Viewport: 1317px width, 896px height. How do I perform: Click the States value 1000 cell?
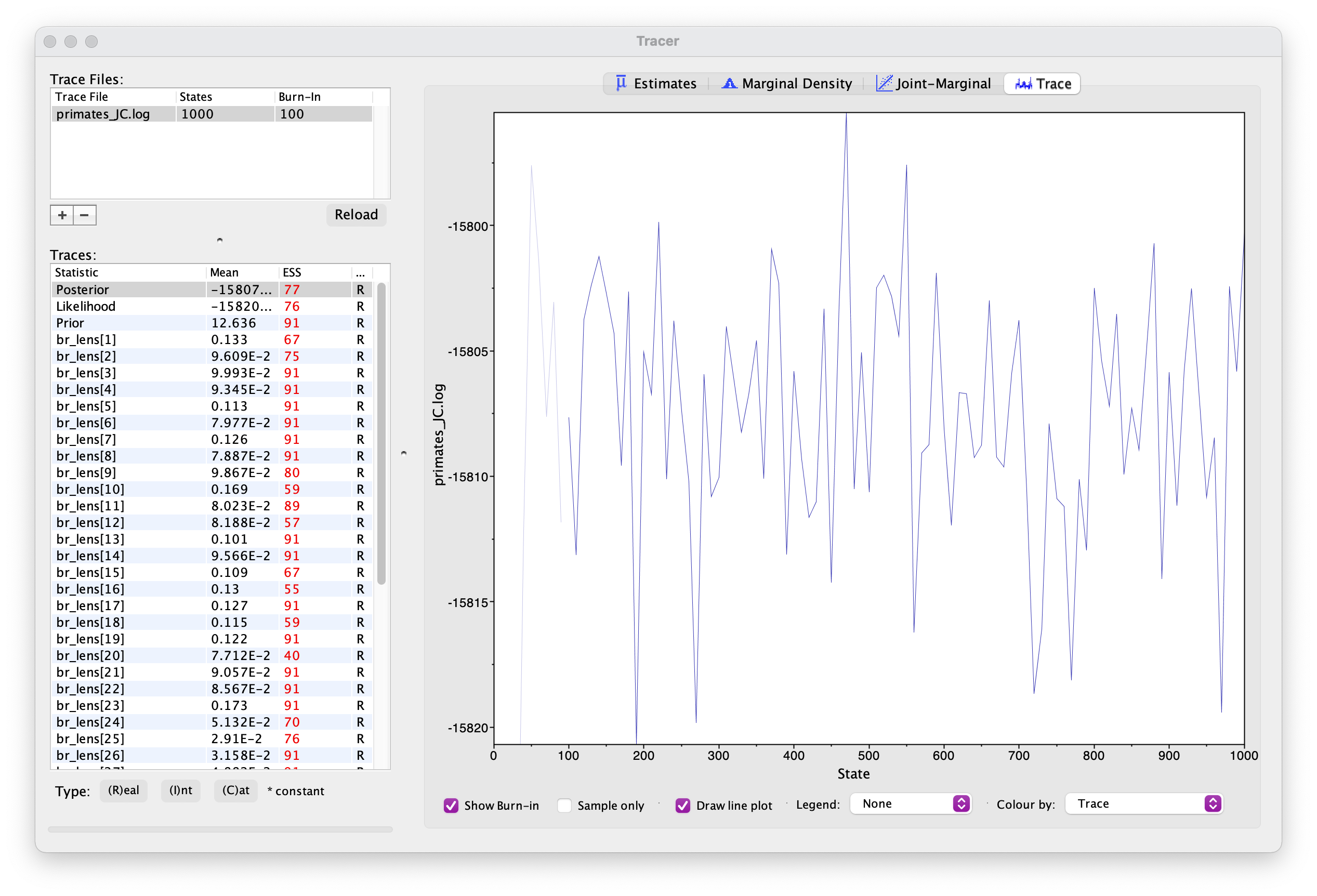click(225, 114)
